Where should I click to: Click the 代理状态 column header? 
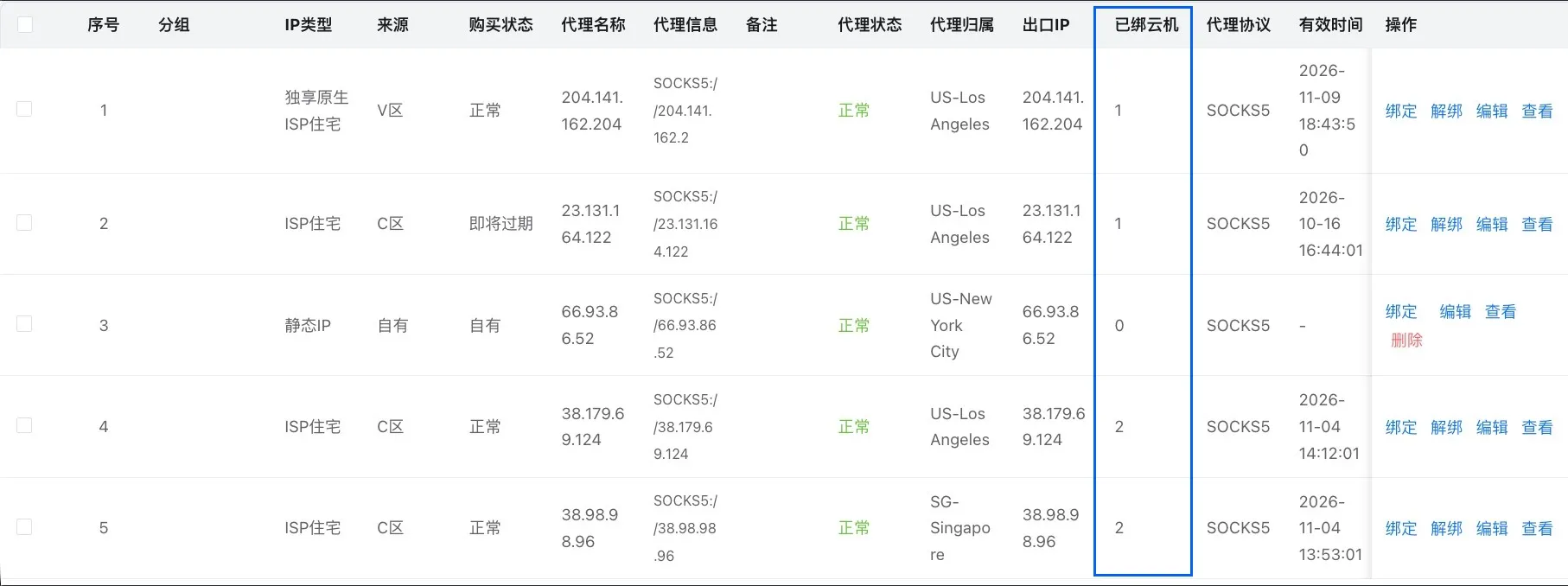click(x=870, y=24)
